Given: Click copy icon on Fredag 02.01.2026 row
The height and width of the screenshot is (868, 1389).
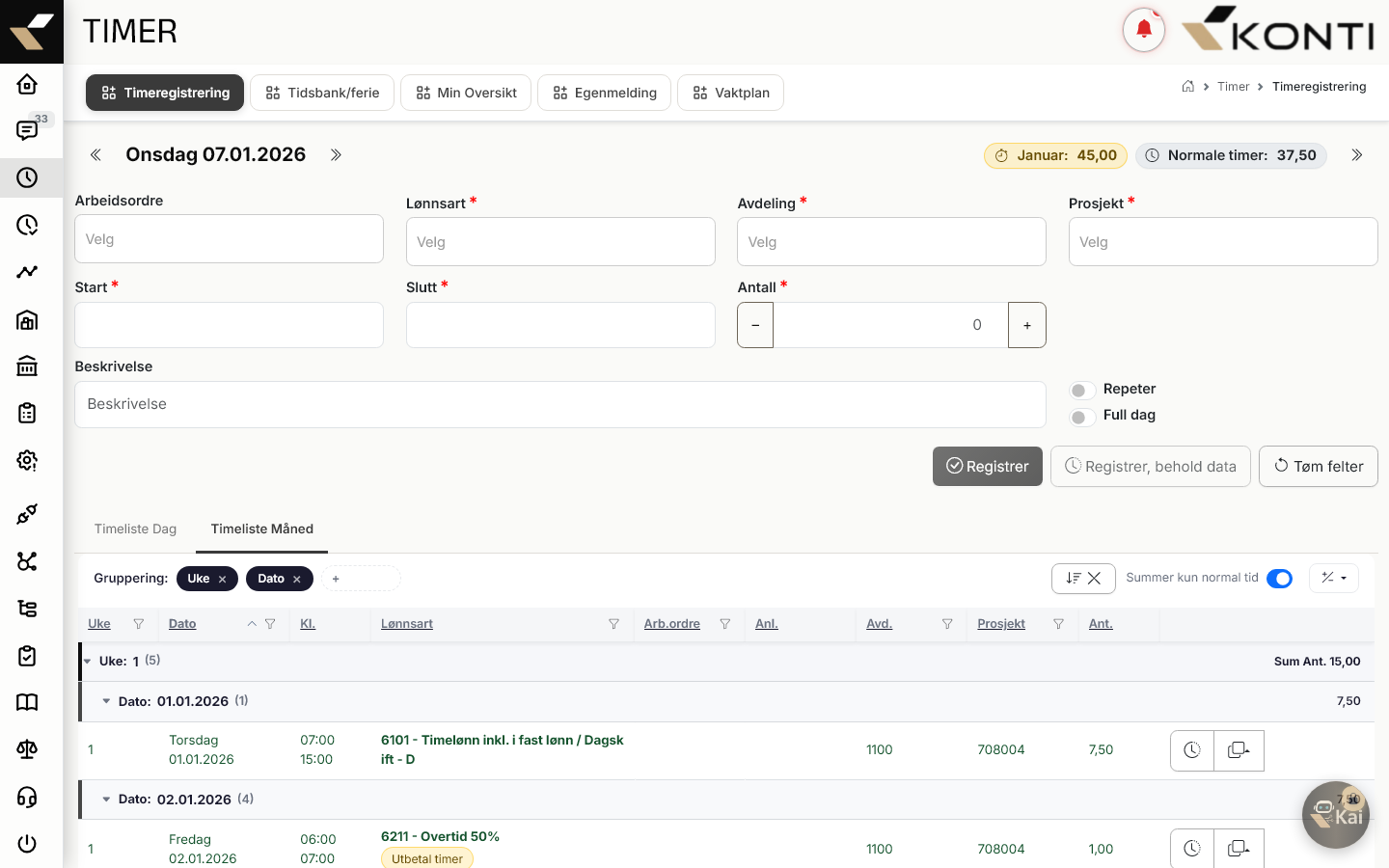Looking at the screenshot, I should pyautogui.click(x=1239, y=849).
